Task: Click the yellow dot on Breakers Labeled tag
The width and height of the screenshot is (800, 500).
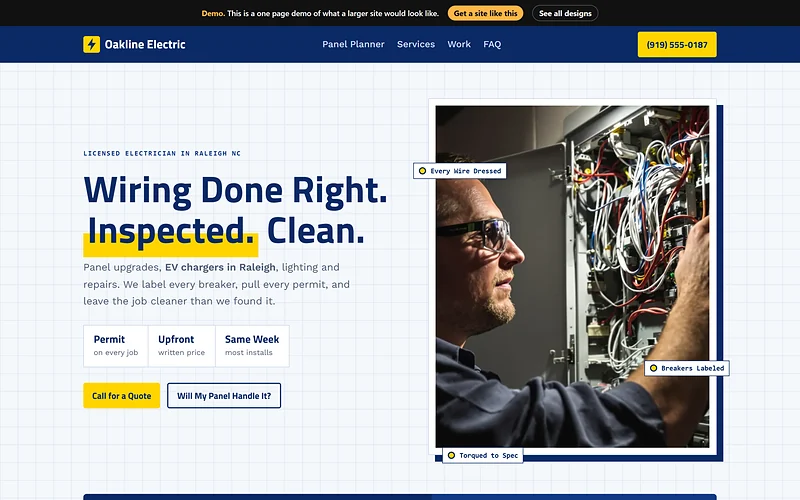Action: coord(654,368)
